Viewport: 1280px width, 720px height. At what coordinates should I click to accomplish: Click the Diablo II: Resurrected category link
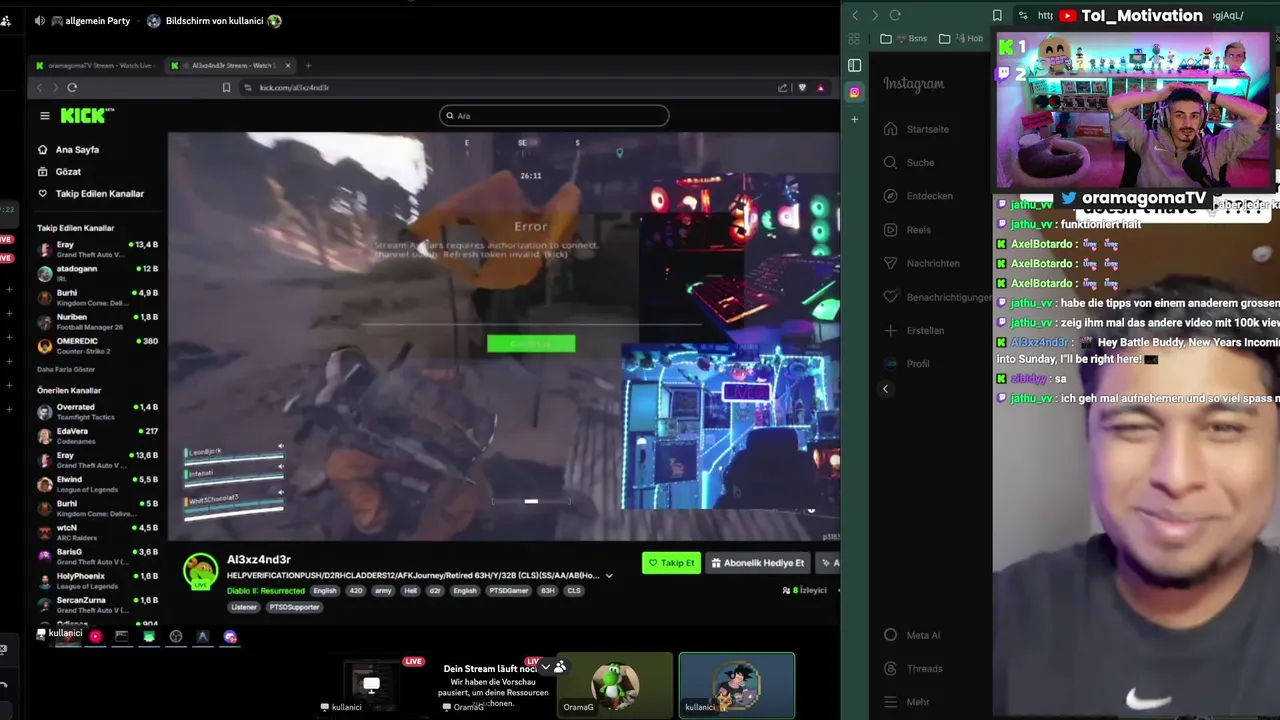(266, 591)
